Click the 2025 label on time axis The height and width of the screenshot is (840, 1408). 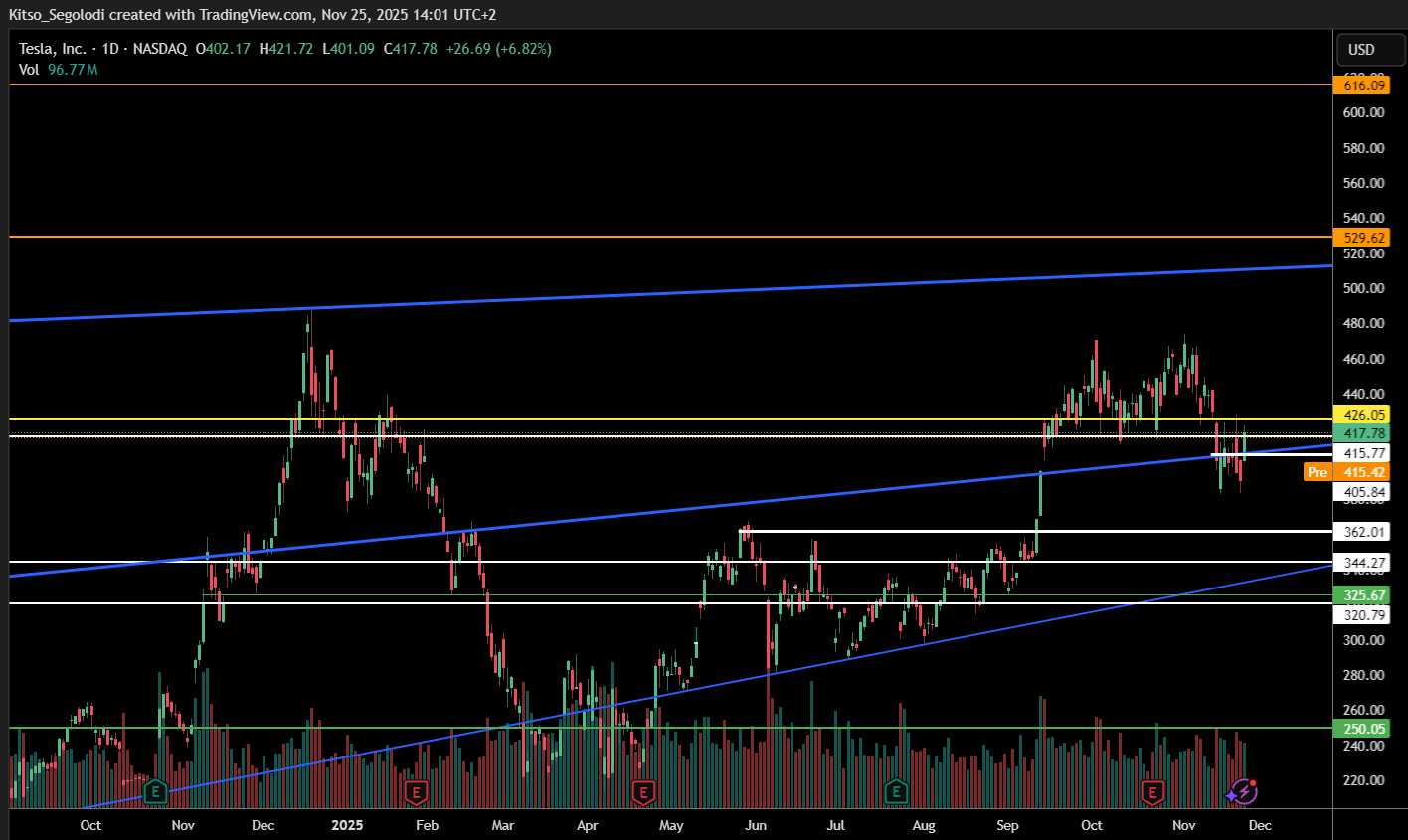coord(347,825)
